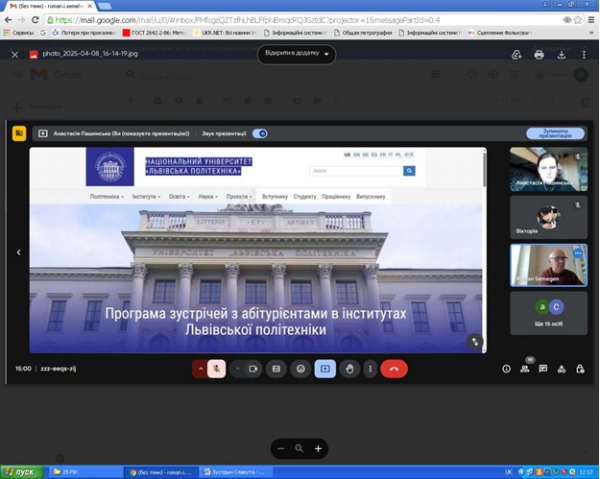600x479 pixels.
Task: Open the meeting details info icon
Action: tap(506, 369)
